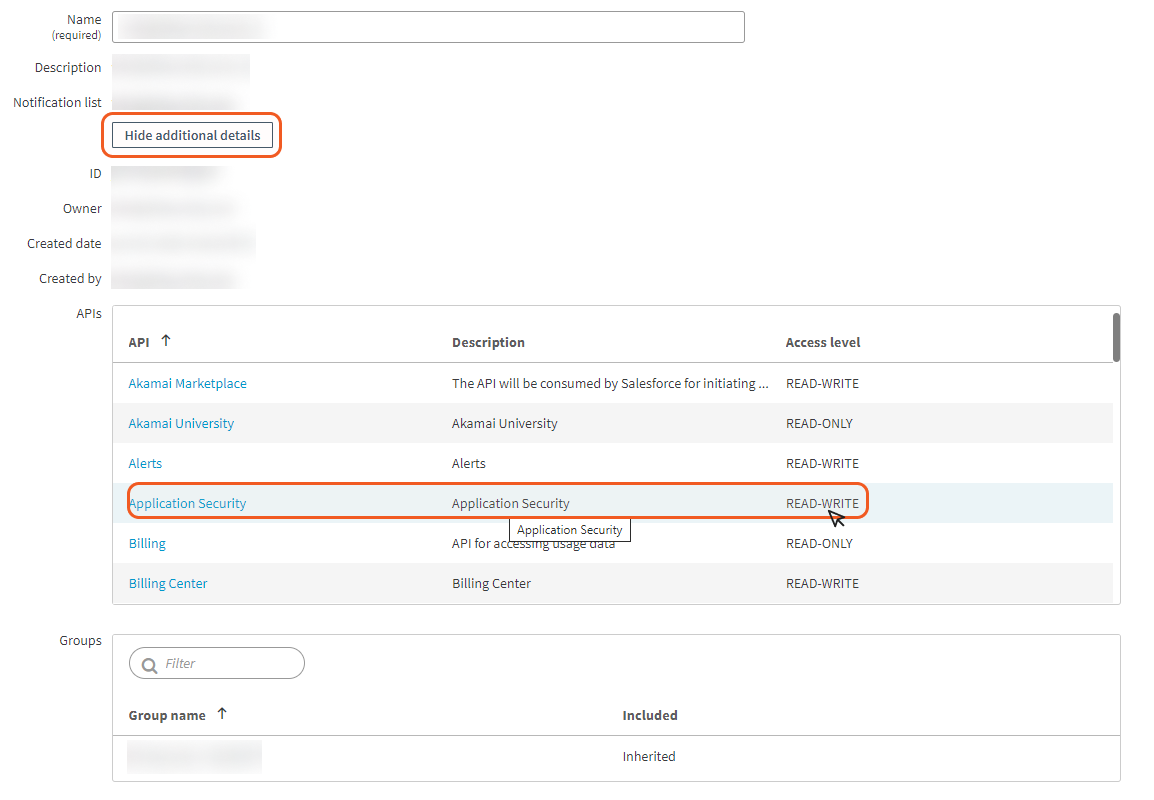Open the Billing API link
1154x800 pixels.
[147, 543]
